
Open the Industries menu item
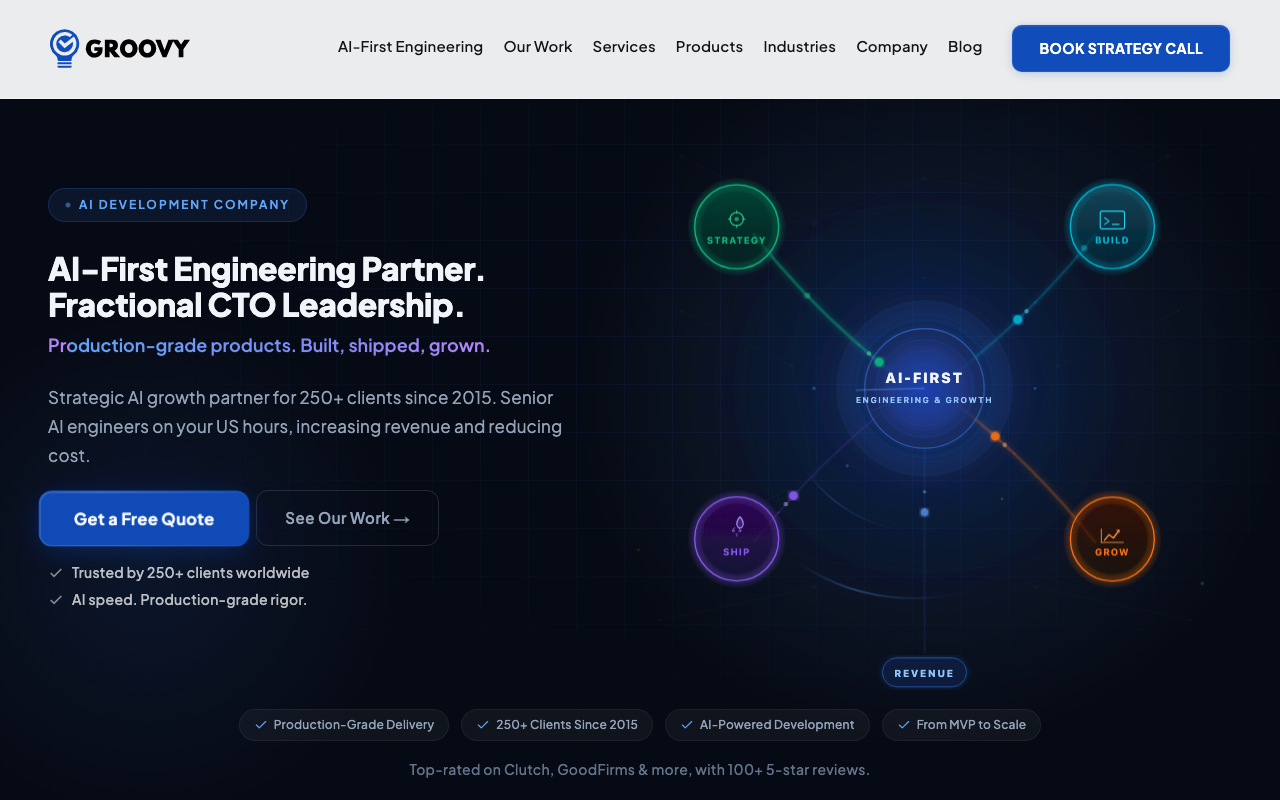799,47
